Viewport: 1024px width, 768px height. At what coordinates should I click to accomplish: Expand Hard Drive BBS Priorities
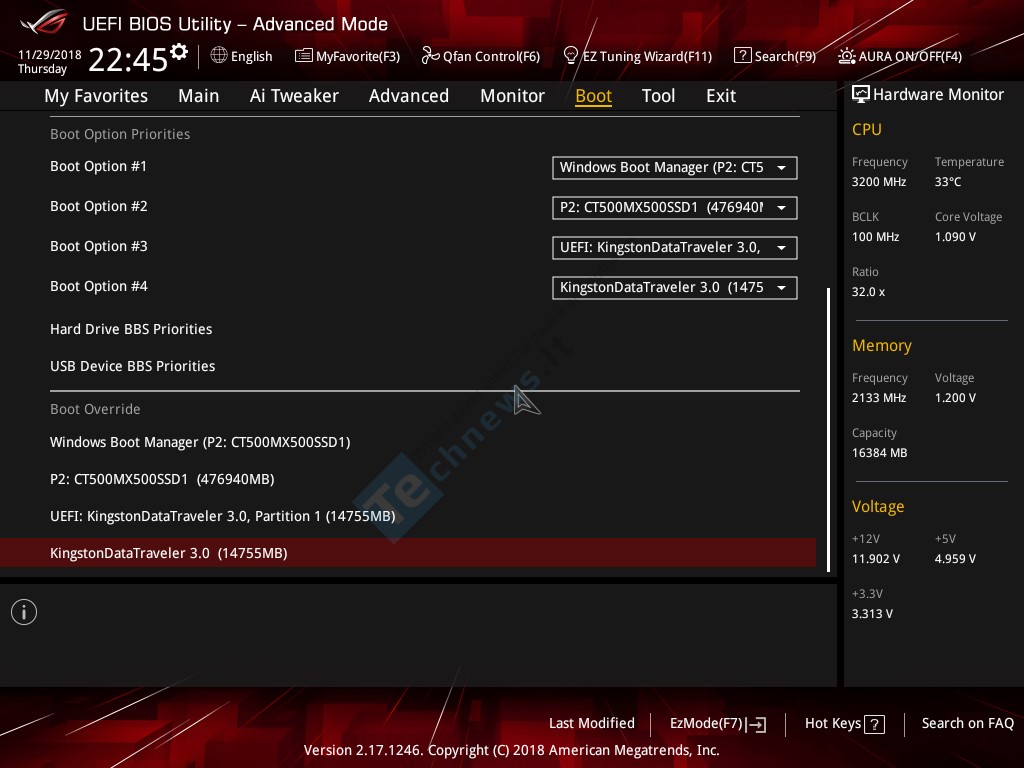[x=131, y=329]
